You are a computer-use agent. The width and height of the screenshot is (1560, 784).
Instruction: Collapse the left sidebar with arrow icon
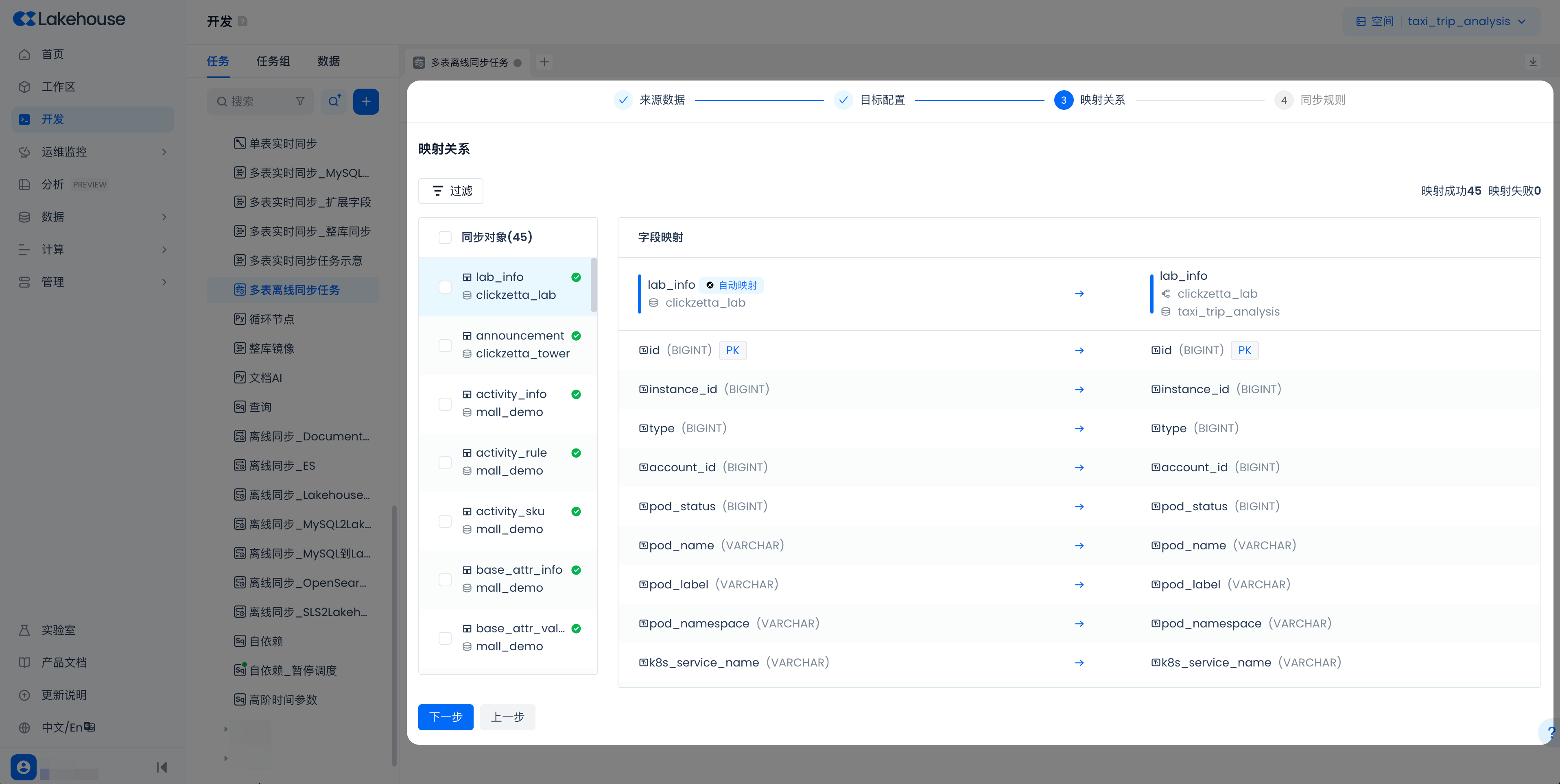tap(161, 767)
